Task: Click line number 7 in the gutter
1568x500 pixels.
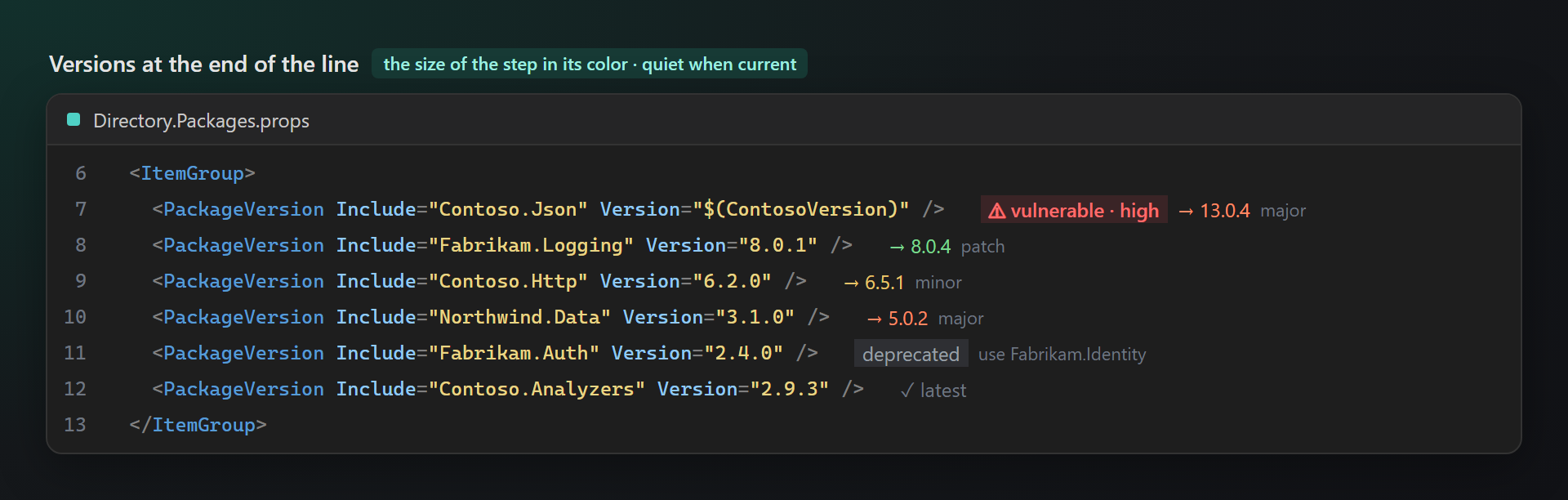Action: point(80,209)
